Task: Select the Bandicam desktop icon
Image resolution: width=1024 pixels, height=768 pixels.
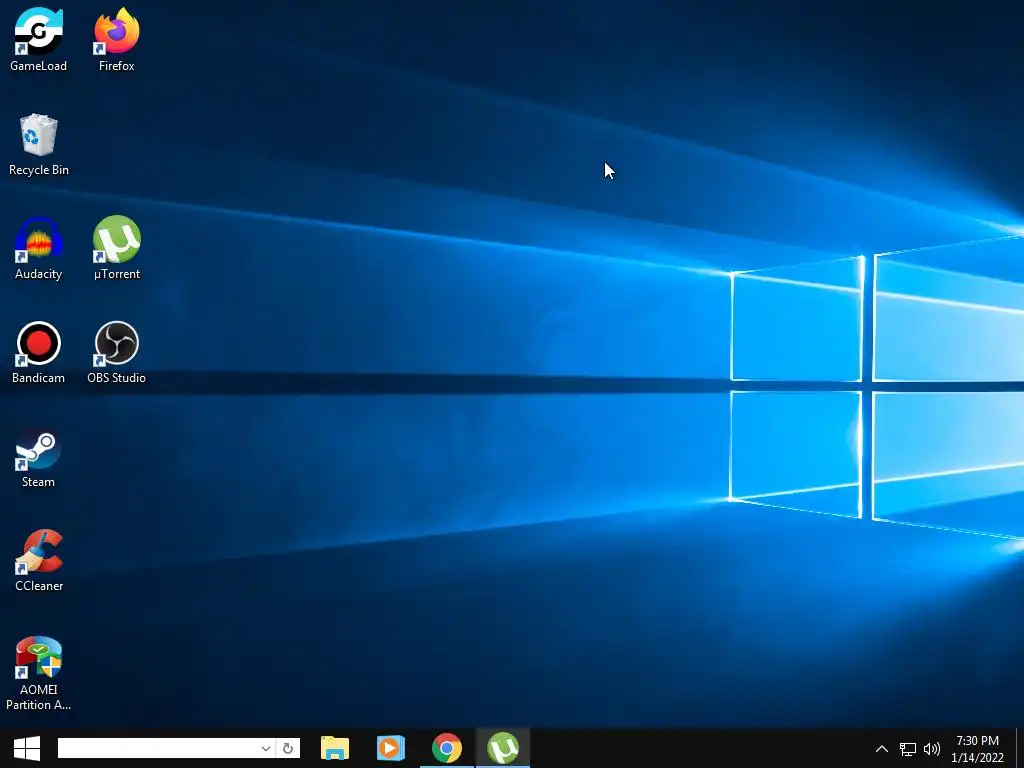Action: coord(39,352)
